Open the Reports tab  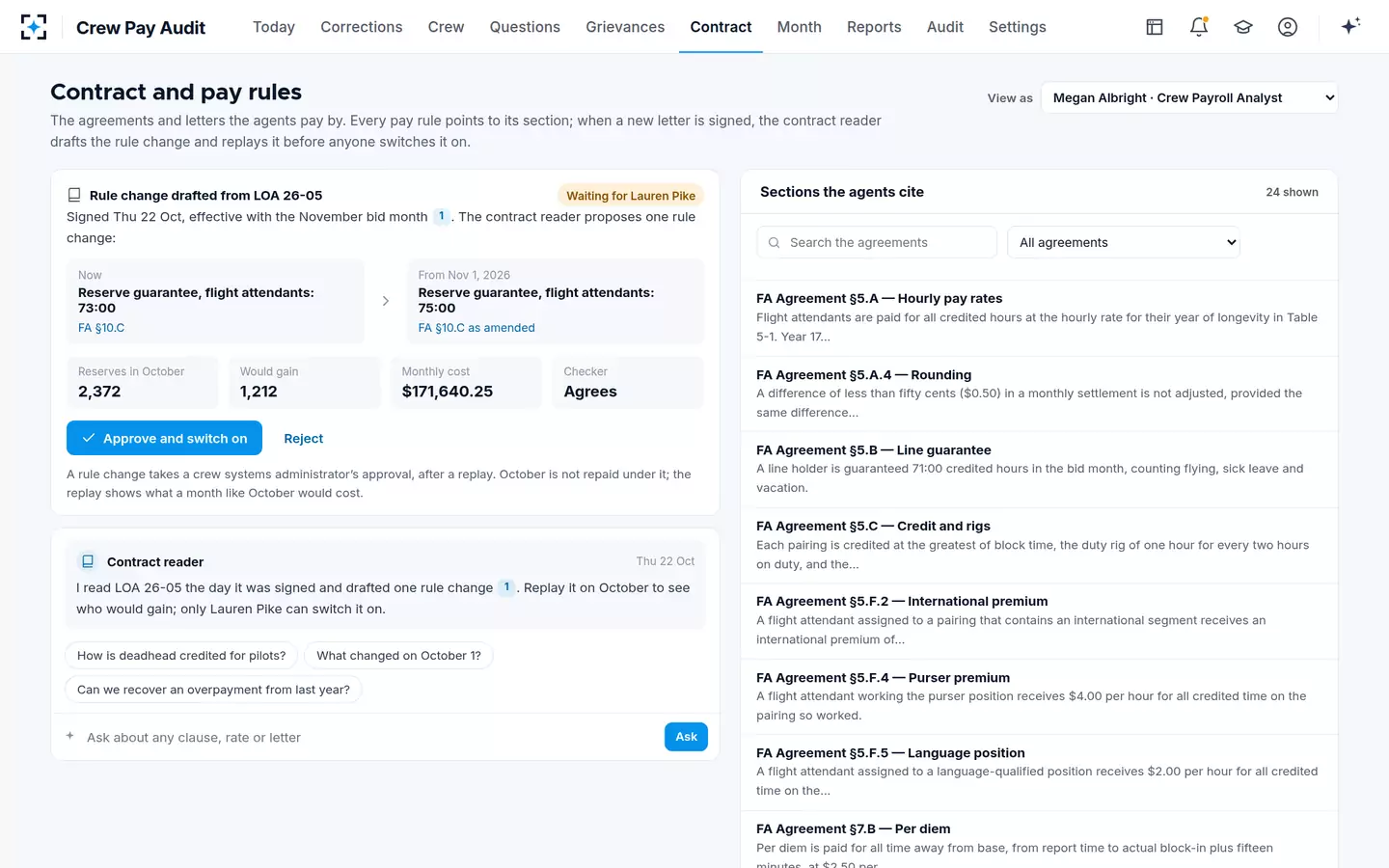point(874,27)
